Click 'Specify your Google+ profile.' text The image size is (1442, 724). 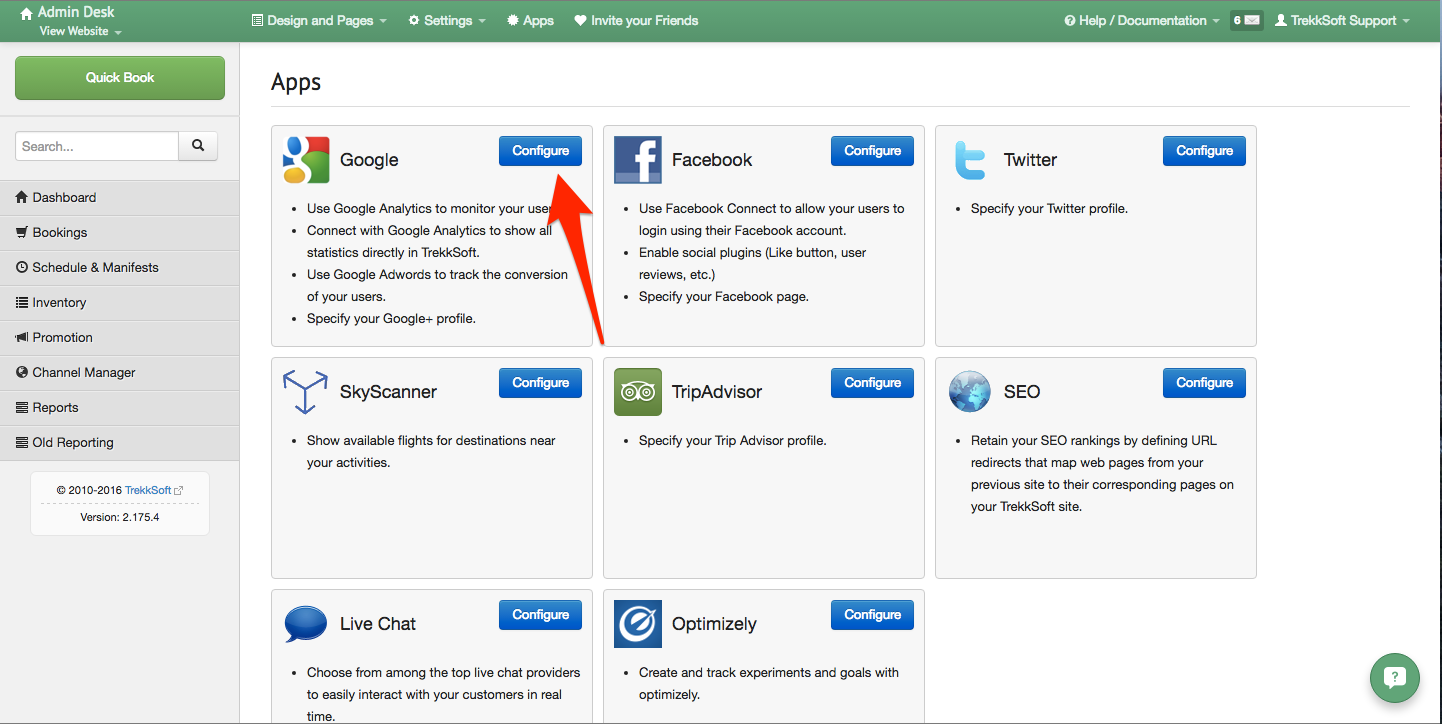(x=391, y=319)
